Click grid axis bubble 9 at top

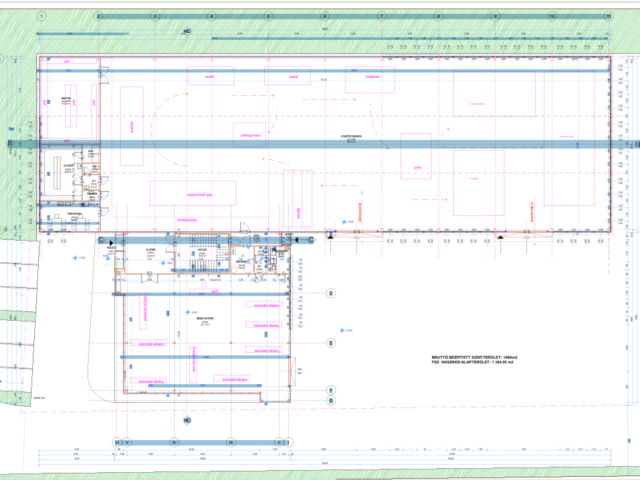[x=494, y=17]
